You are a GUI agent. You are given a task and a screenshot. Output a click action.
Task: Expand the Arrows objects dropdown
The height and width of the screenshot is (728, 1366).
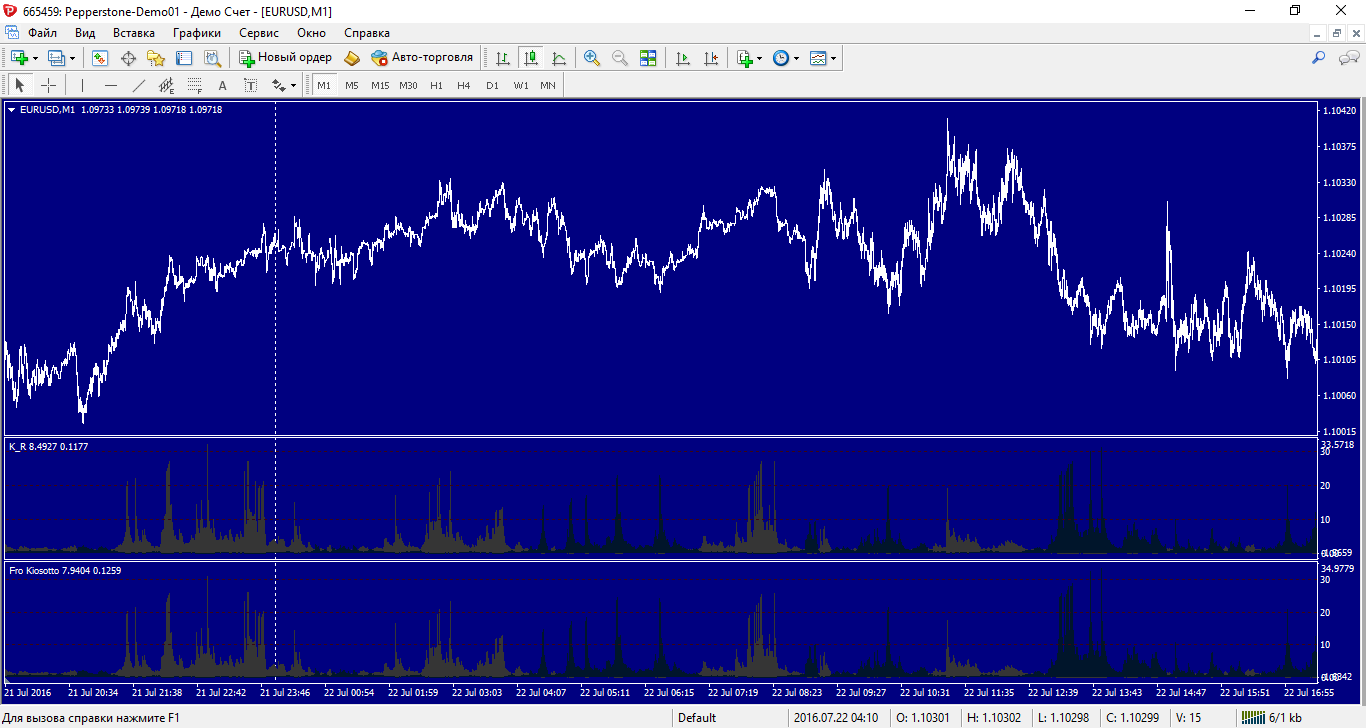(x=292, y=86)
